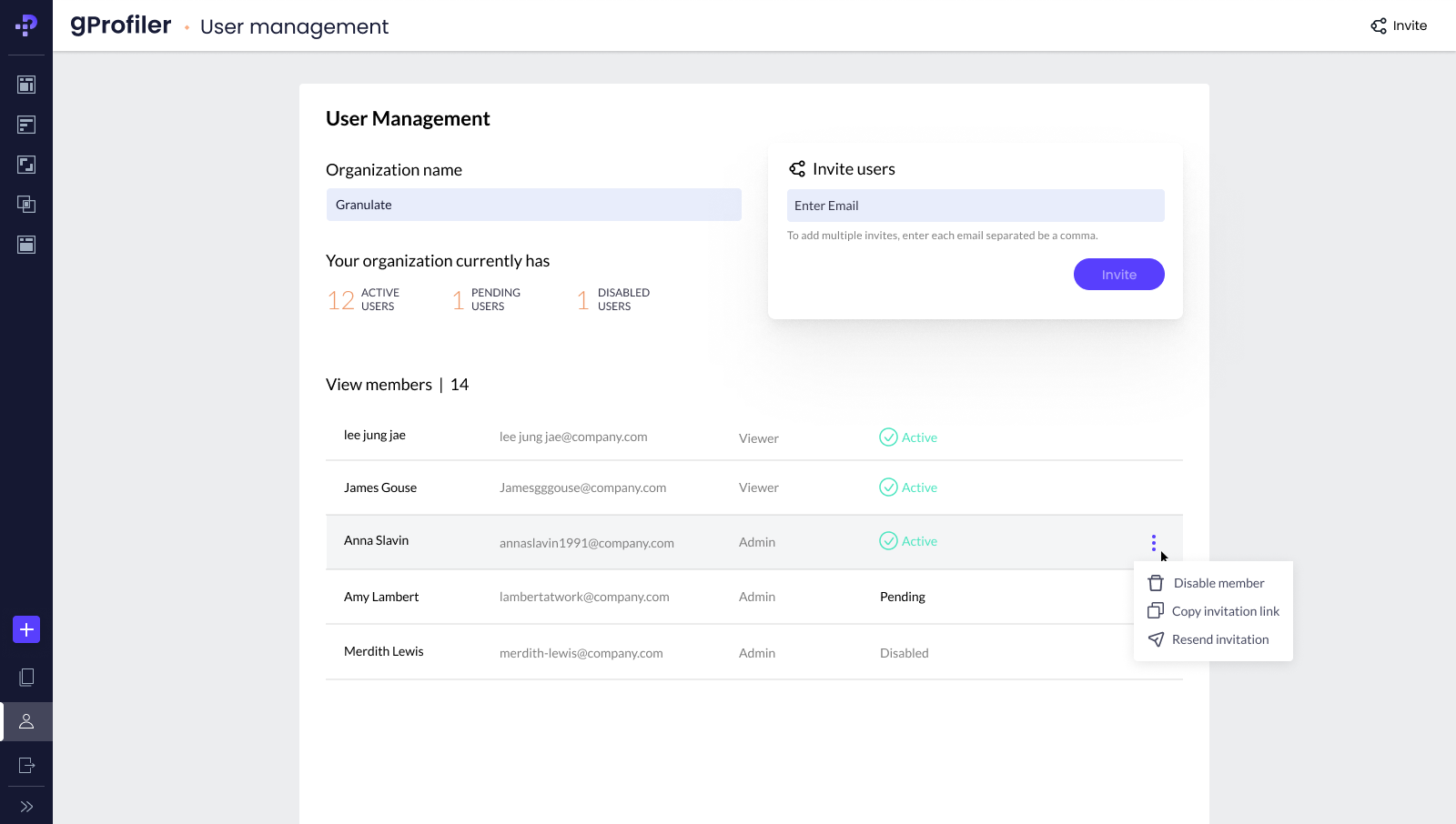Viewport: 1456px width, 824px height.
Task: Open the documents icon in the sidebar
Action: pyautogui.click(x=26, y=678)
